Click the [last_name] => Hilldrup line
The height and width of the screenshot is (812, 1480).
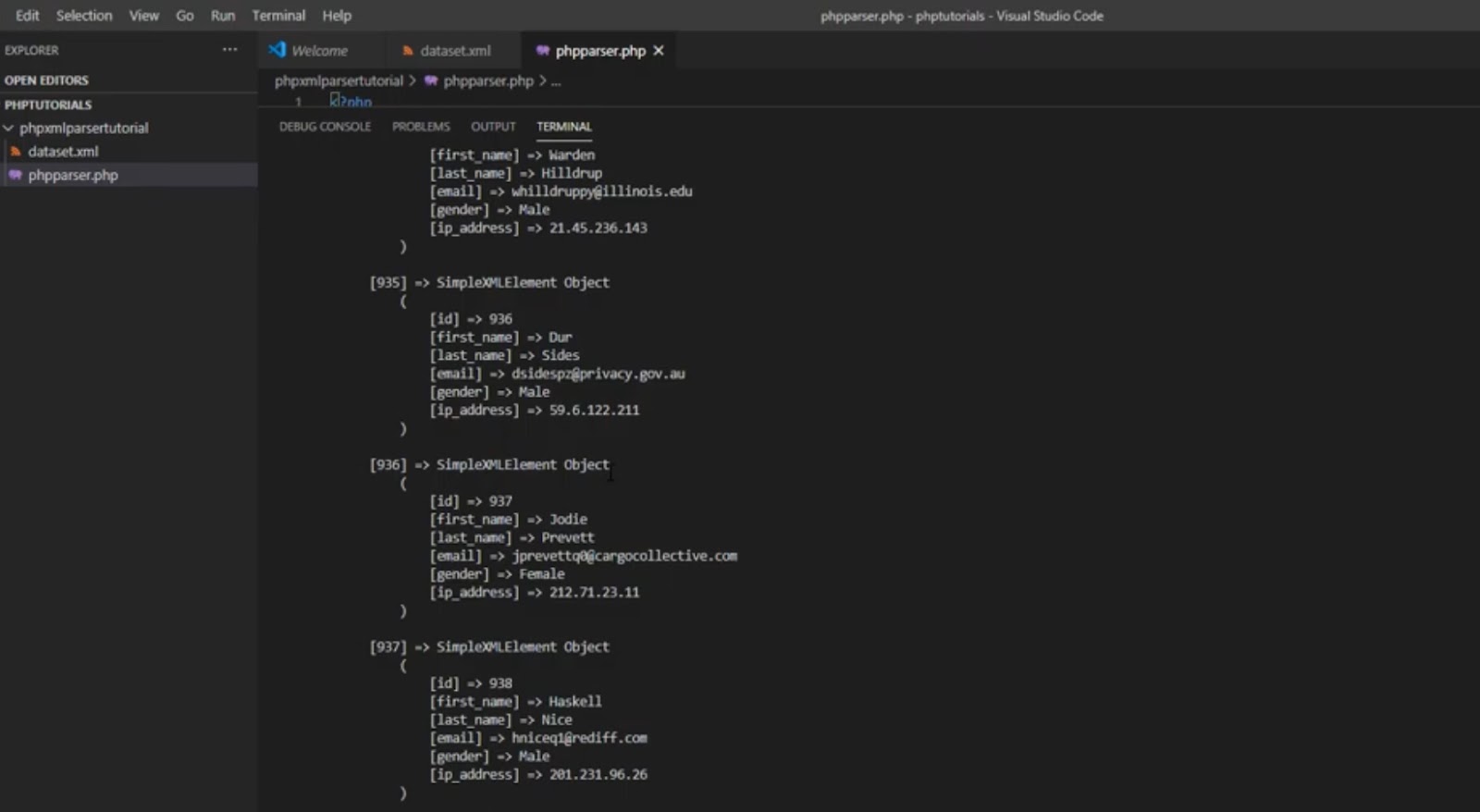515,174
